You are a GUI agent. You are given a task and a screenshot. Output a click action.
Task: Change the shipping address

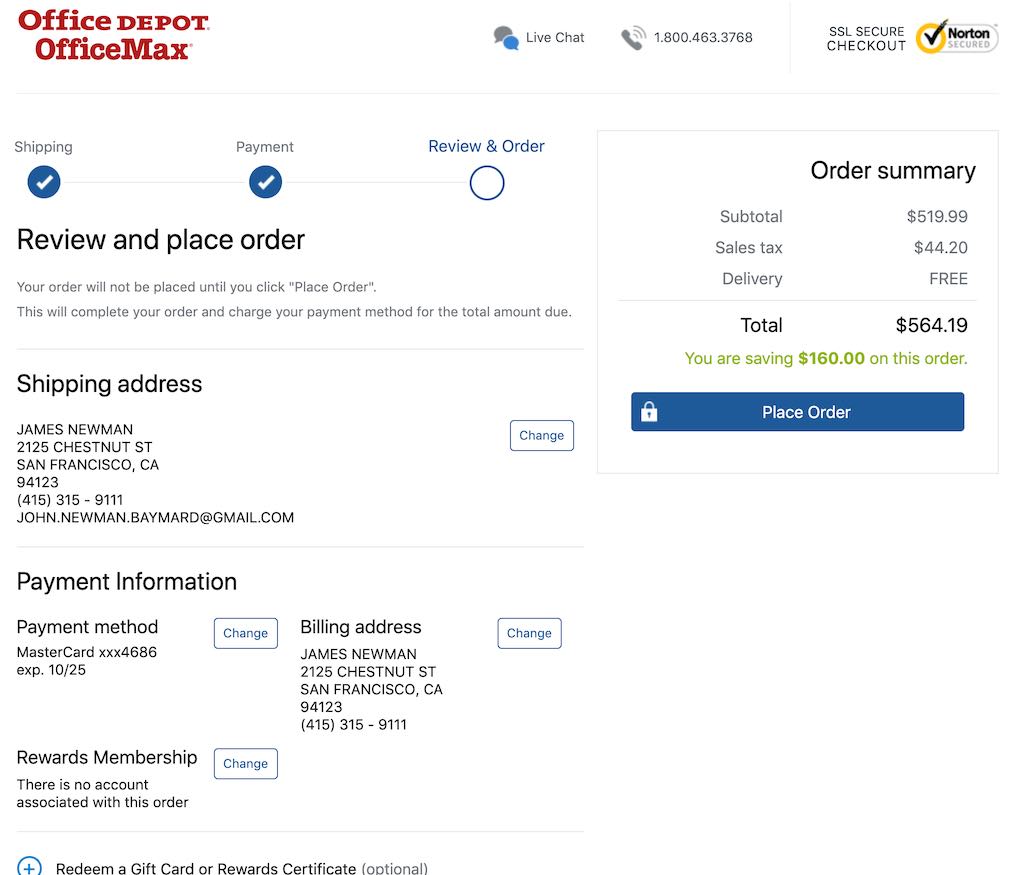541,436
